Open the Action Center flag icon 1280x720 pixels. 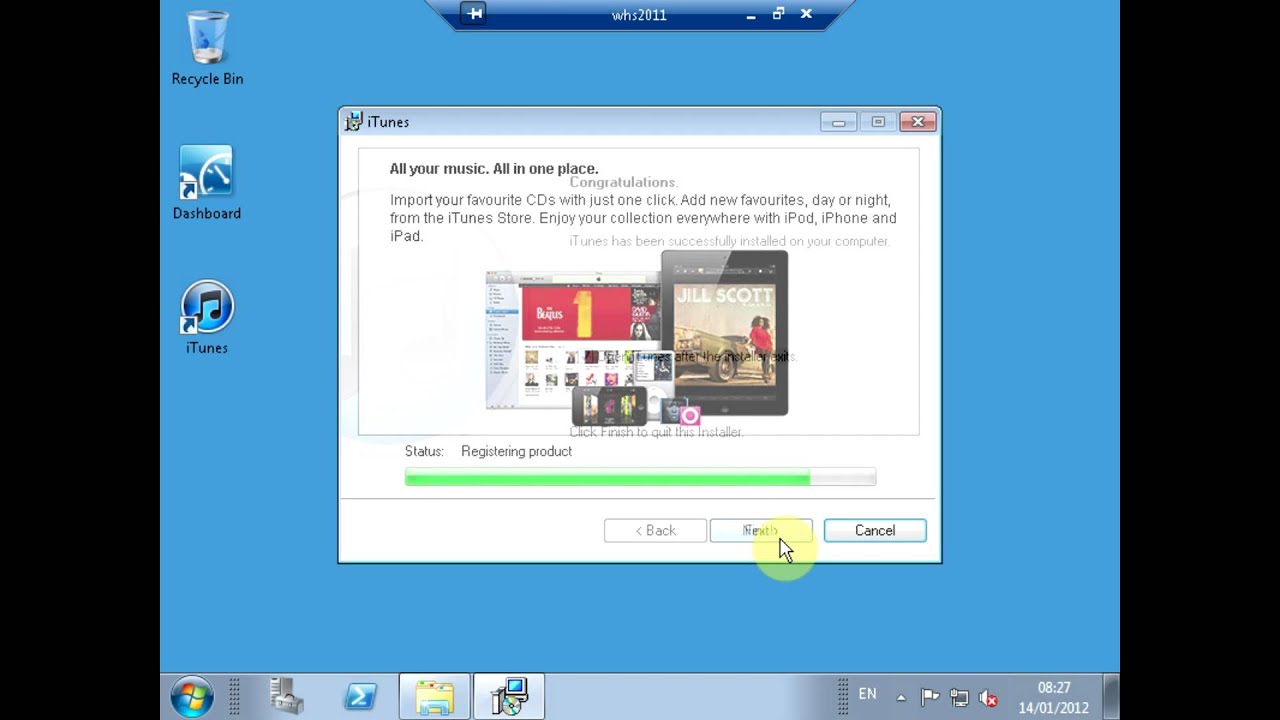[930, 697]
